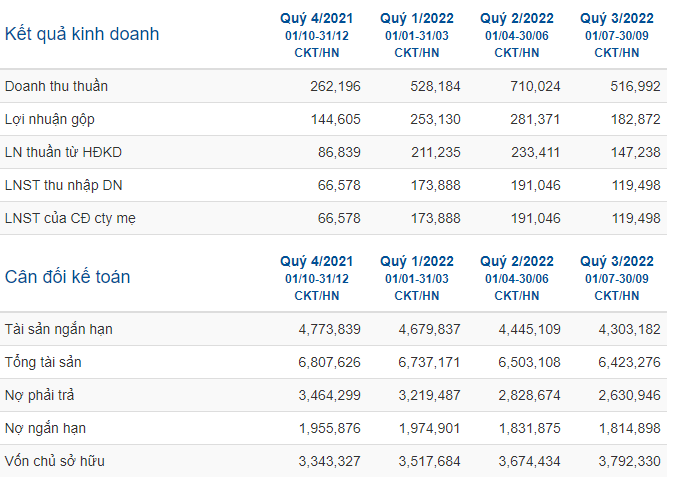Click the 6,423,276 total assets value
This screenshot has width=675, height=477.
pyautogui.click(x=629, y=362)
